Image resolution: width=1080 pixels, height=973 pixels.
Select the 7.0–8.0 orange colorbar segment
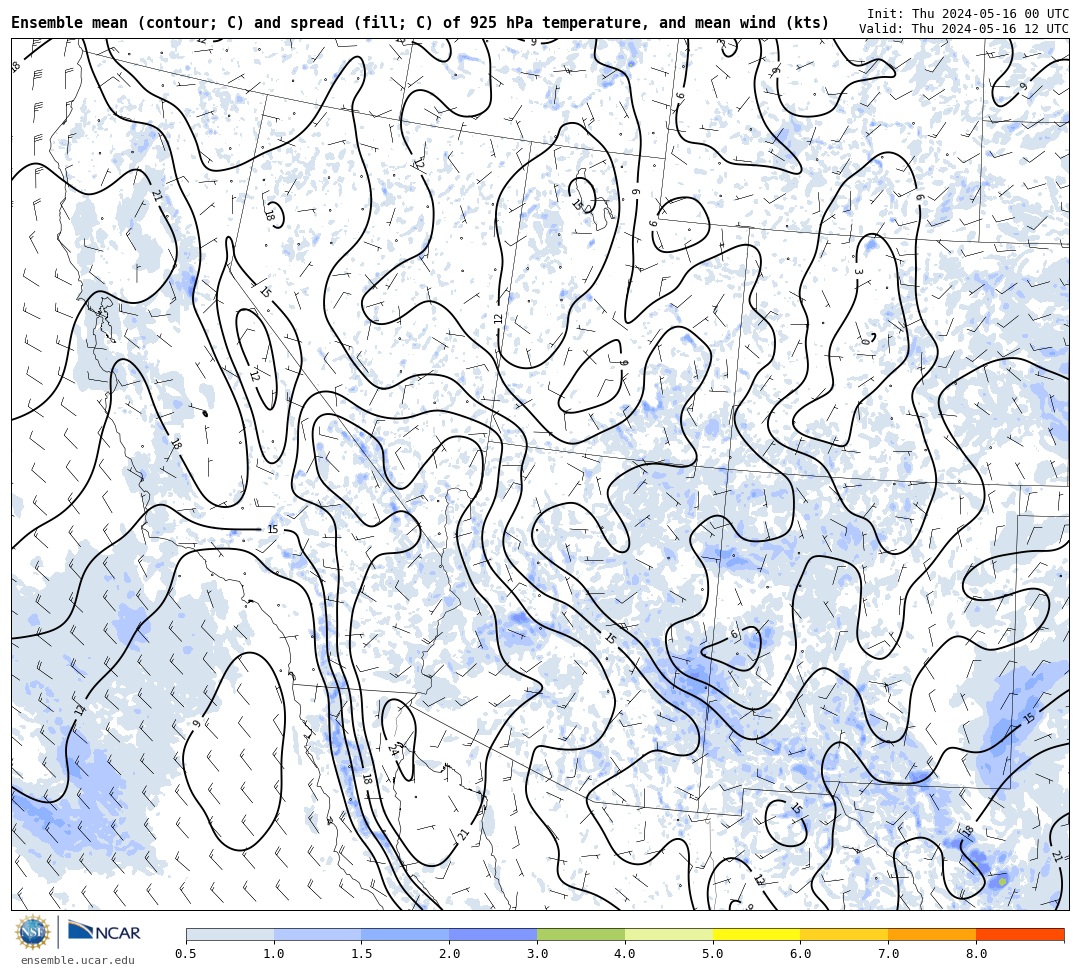933,934
